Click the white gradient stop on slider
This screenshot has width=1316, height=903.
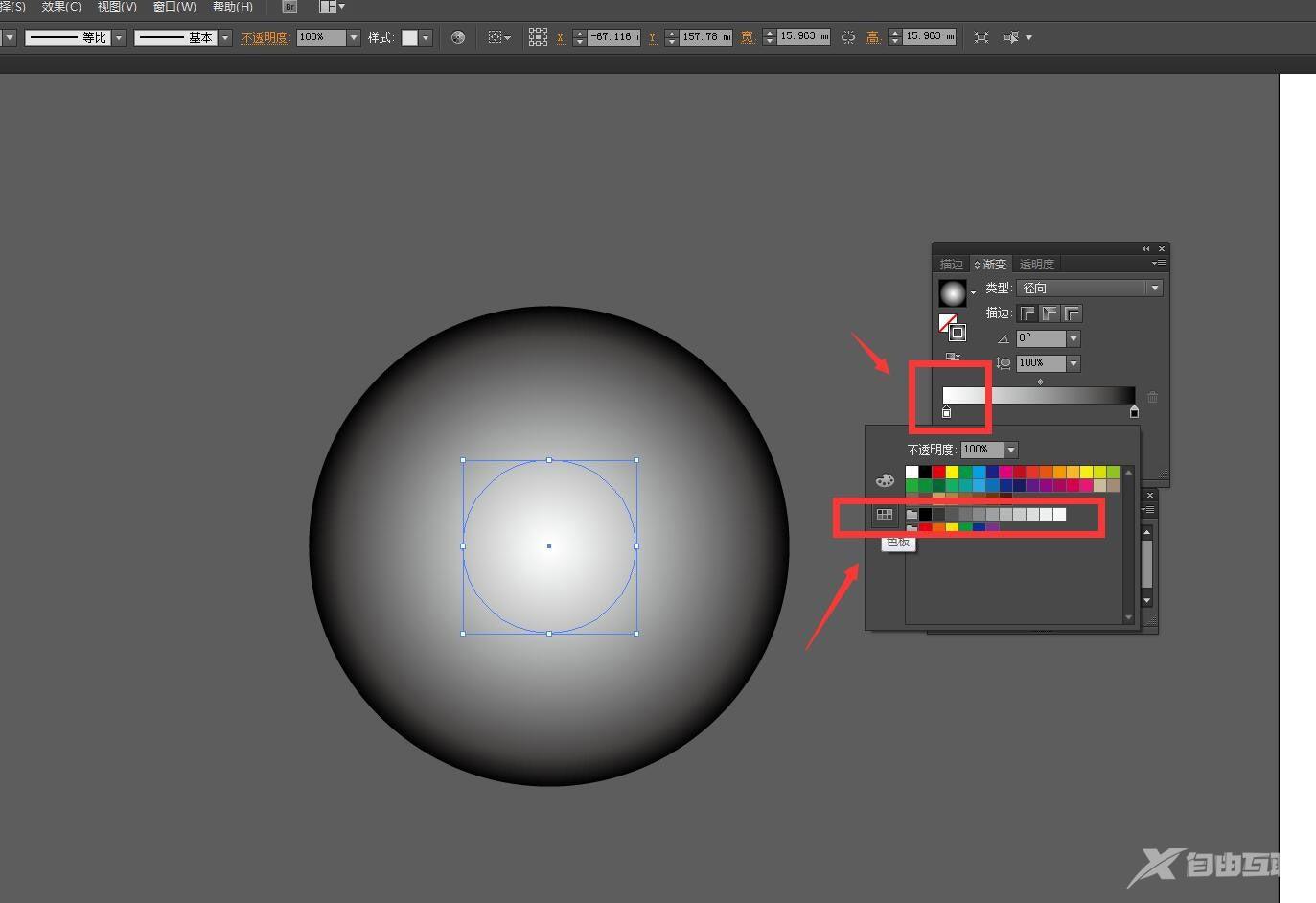pos(947,412)
